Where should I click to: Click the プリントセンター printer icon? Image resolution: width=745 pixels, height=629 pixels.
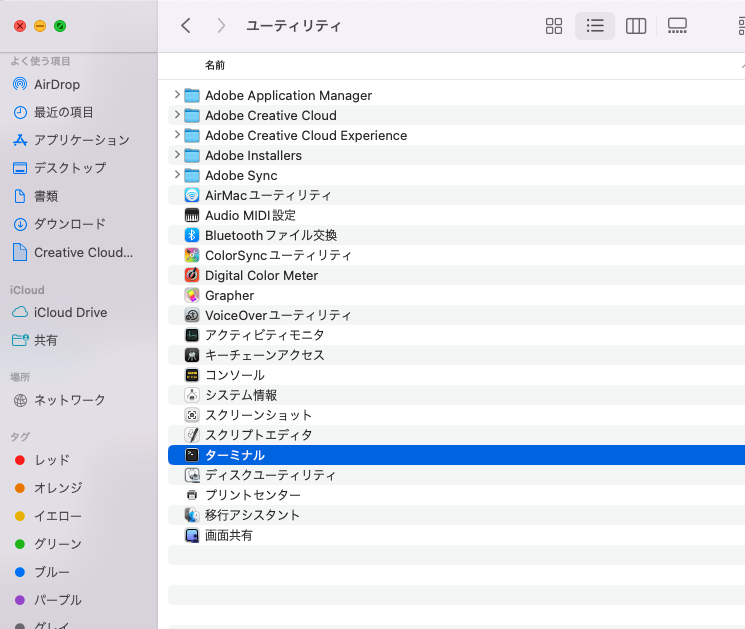point(192,495)
